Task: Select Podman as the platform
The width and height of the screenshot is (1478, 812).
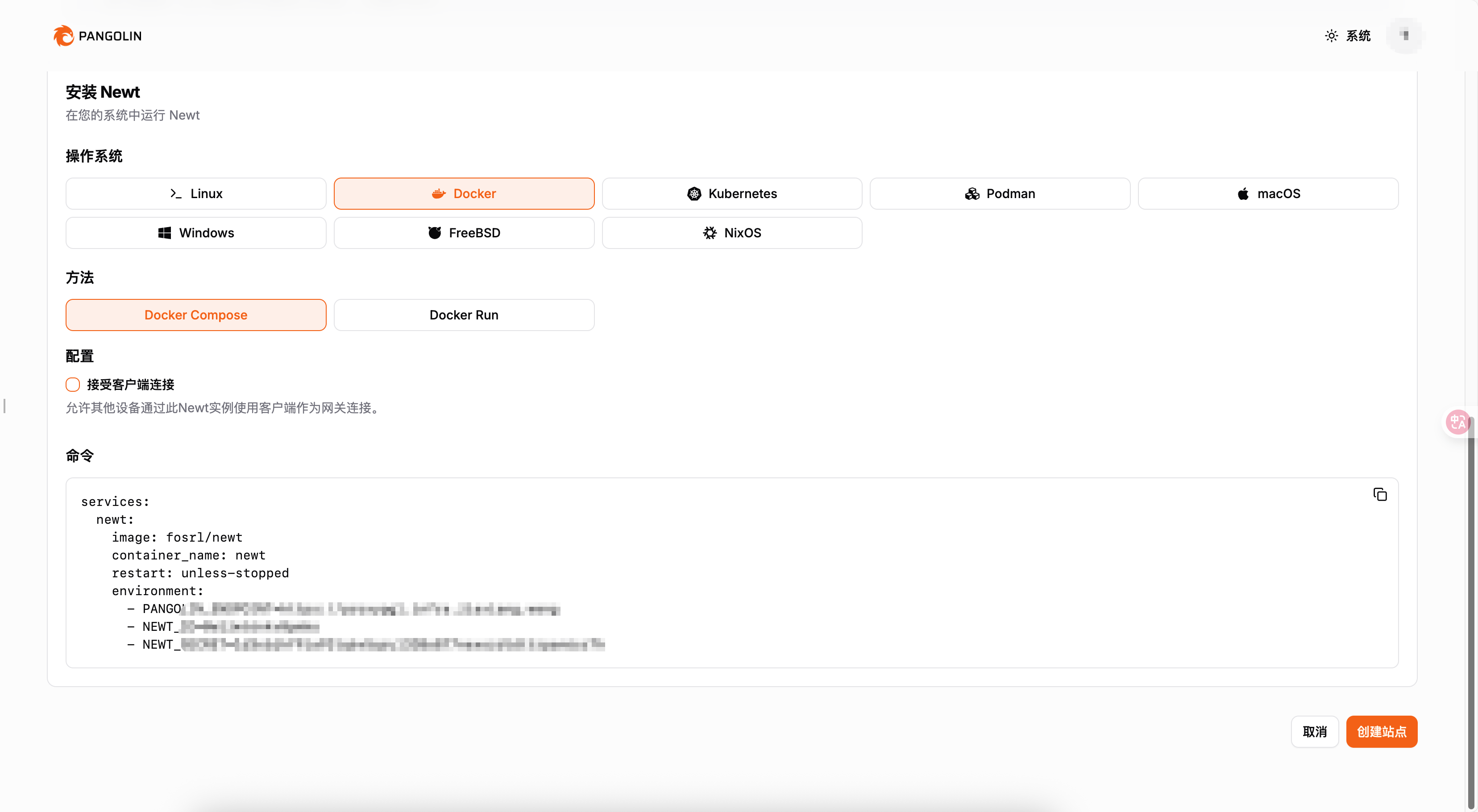Action: [1000, 194]
